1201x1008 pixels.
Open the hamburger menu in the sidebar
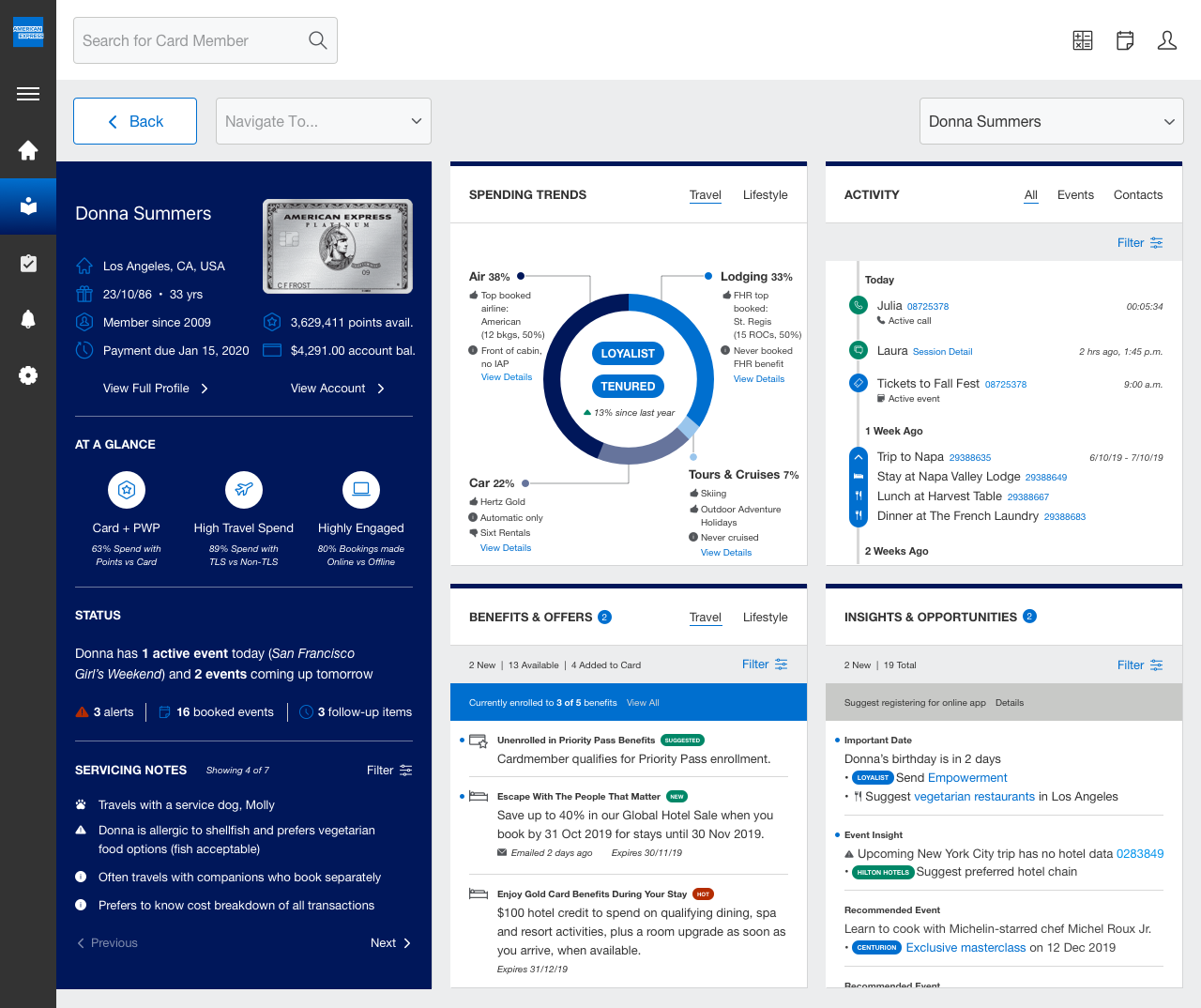click(28, 94)
